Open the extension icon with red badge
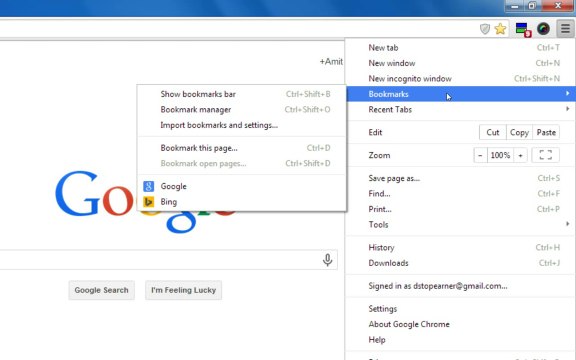576x360 pixels. coord(523,29)
